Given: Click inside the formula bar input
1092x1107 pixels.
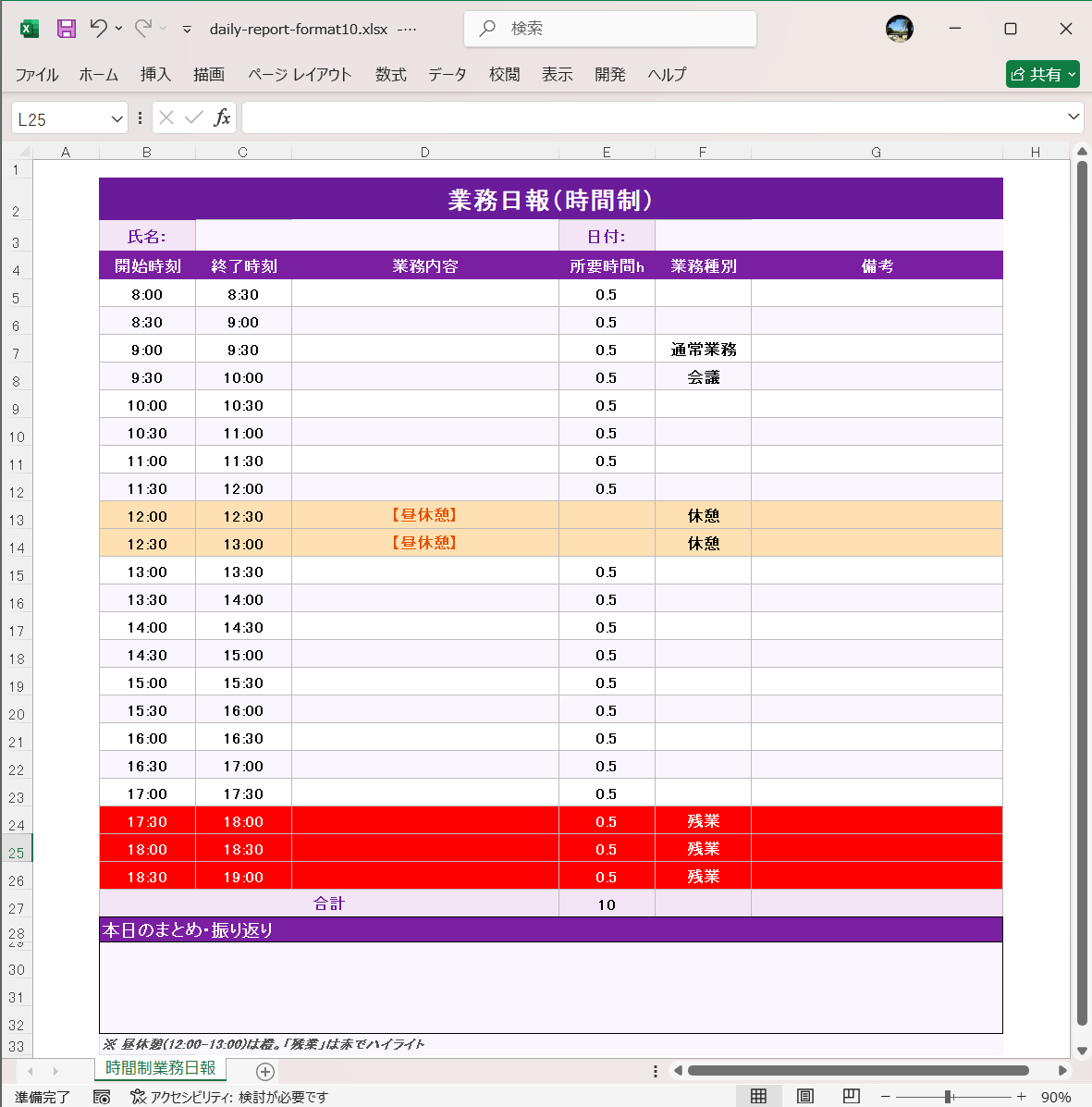Looking at the screenshot, I should click(653, 117).
